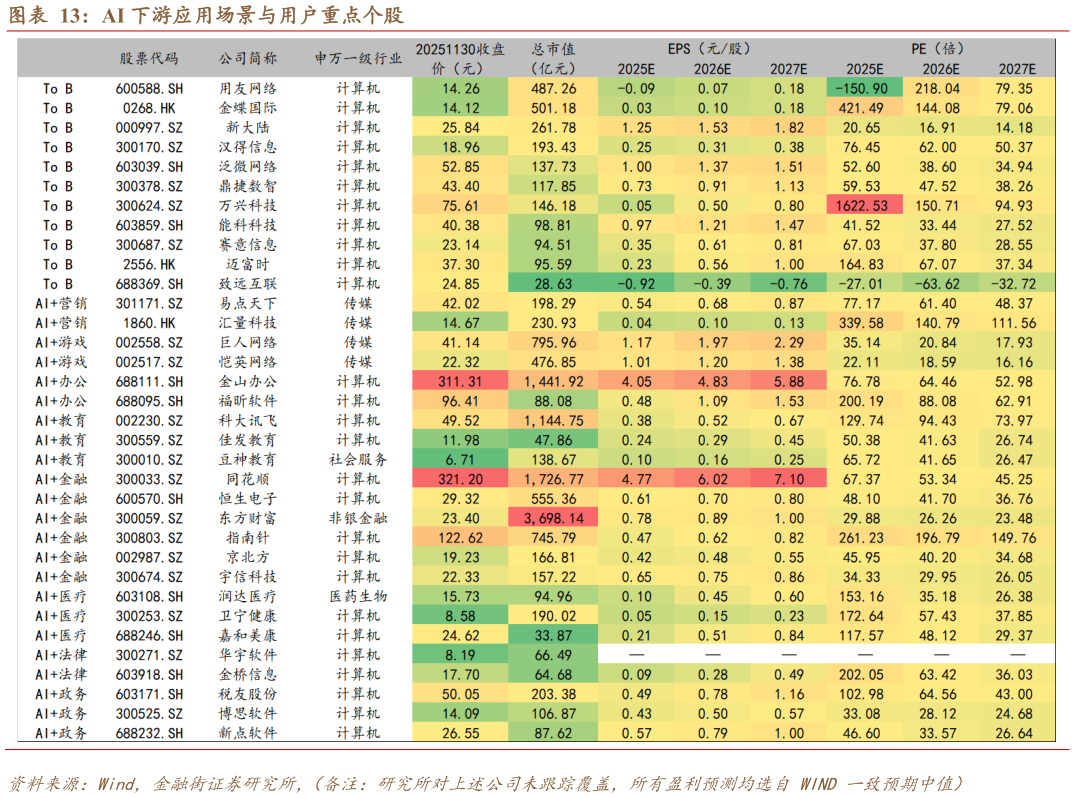Click the green -150.90 PE cell
1075x798 pixels.
(x=864, y=88)
